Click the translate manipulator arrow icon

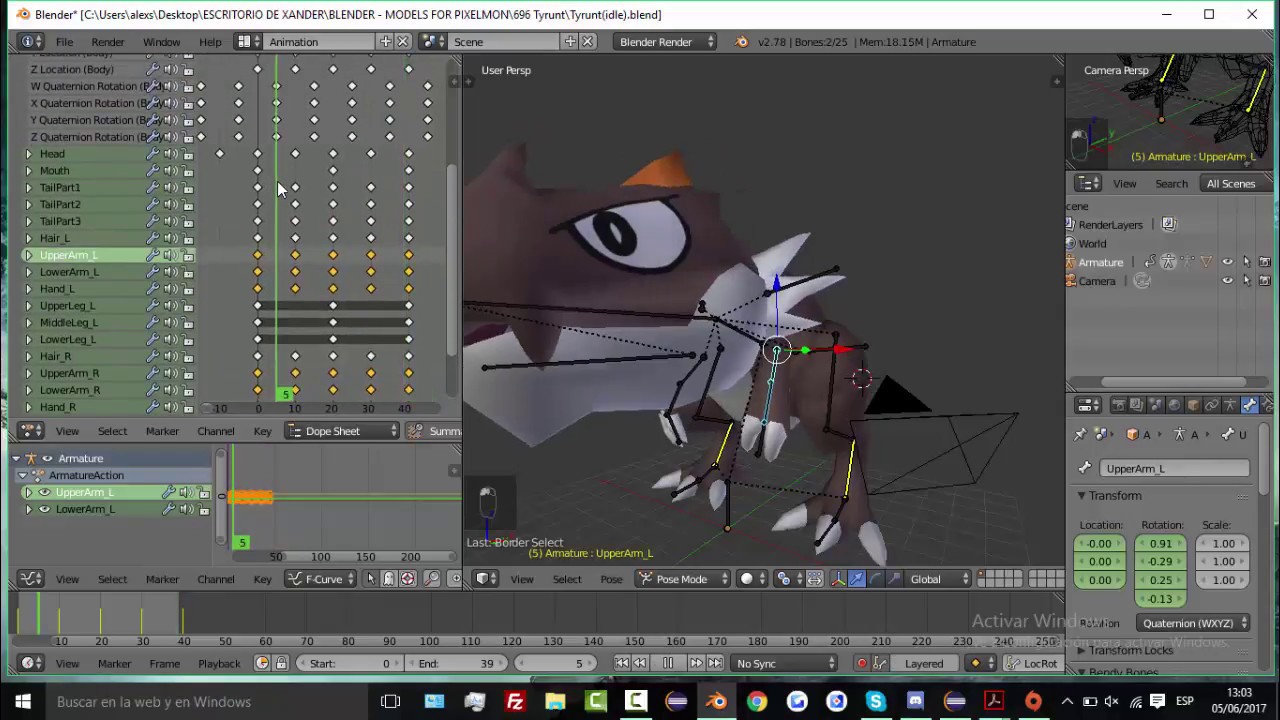click(856, 579)
